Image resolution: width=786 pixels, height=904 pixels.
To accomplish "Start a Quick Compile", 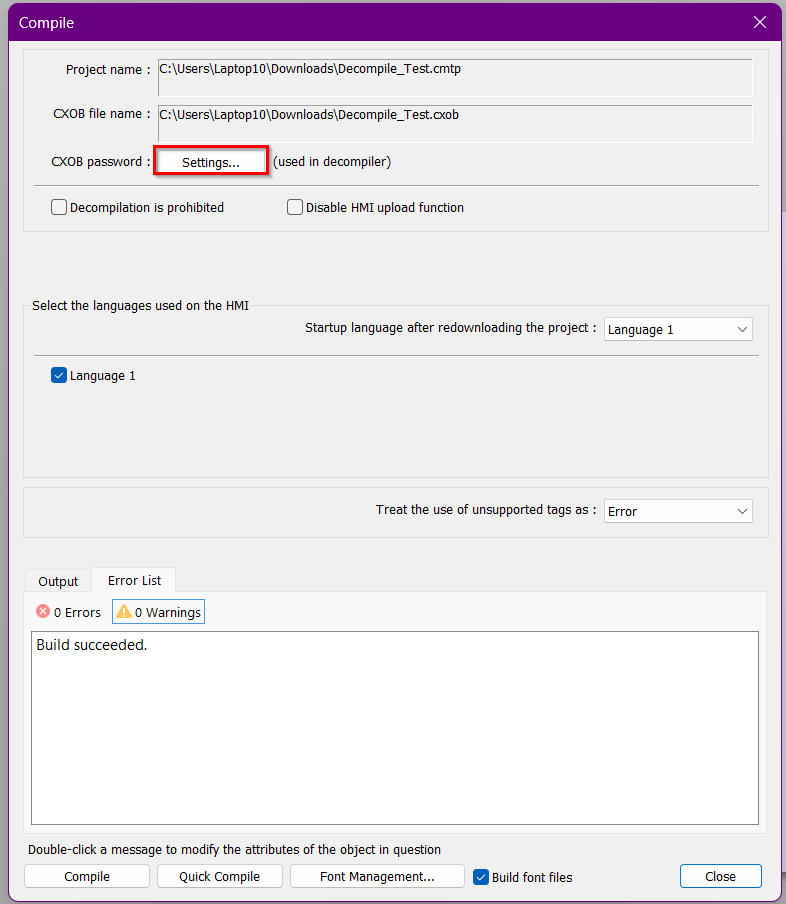I will coord(219,876).
